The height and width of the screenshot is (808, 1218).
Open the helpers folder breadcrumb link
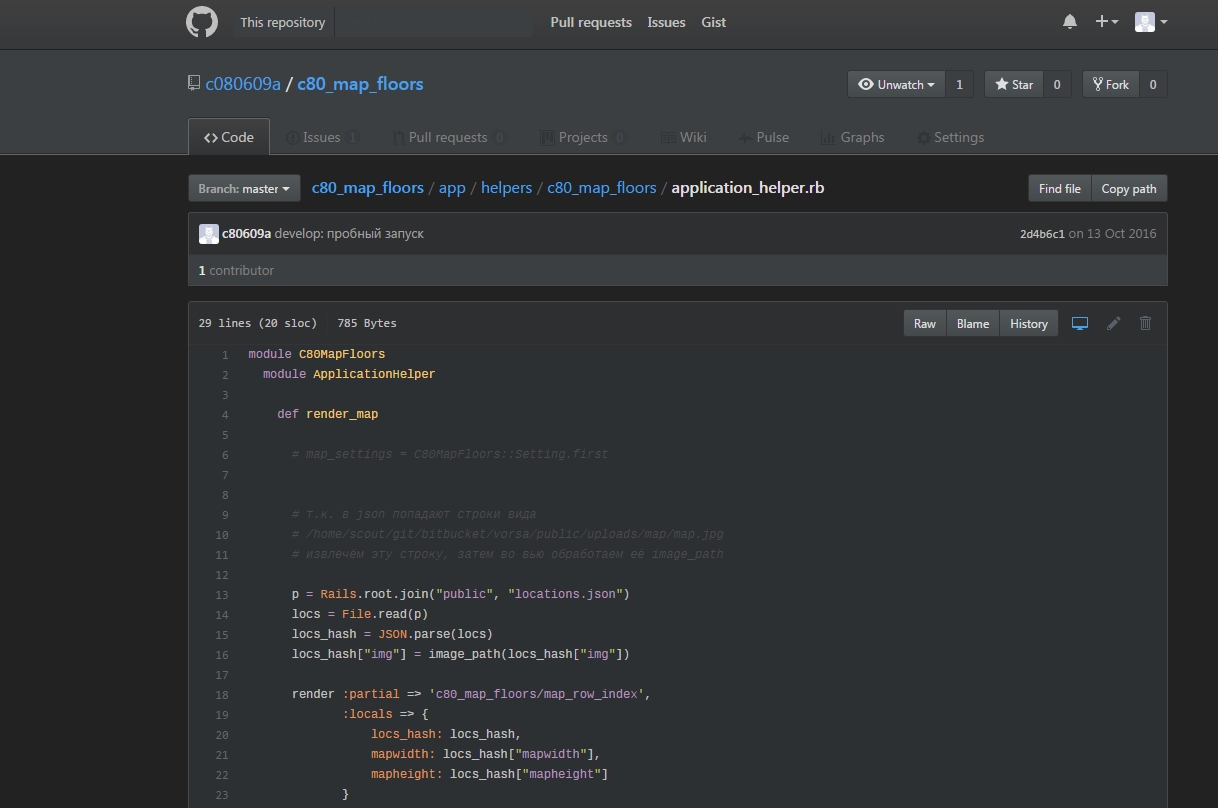pos(506,187)
